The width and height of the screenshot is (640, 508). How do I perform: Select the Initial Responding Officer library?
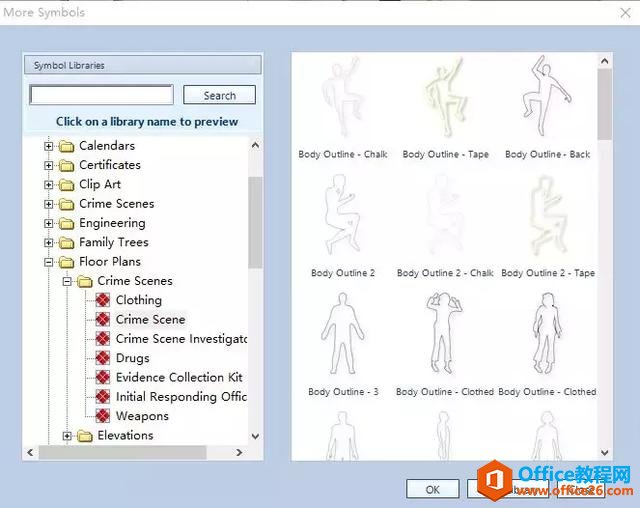(181, 397)
